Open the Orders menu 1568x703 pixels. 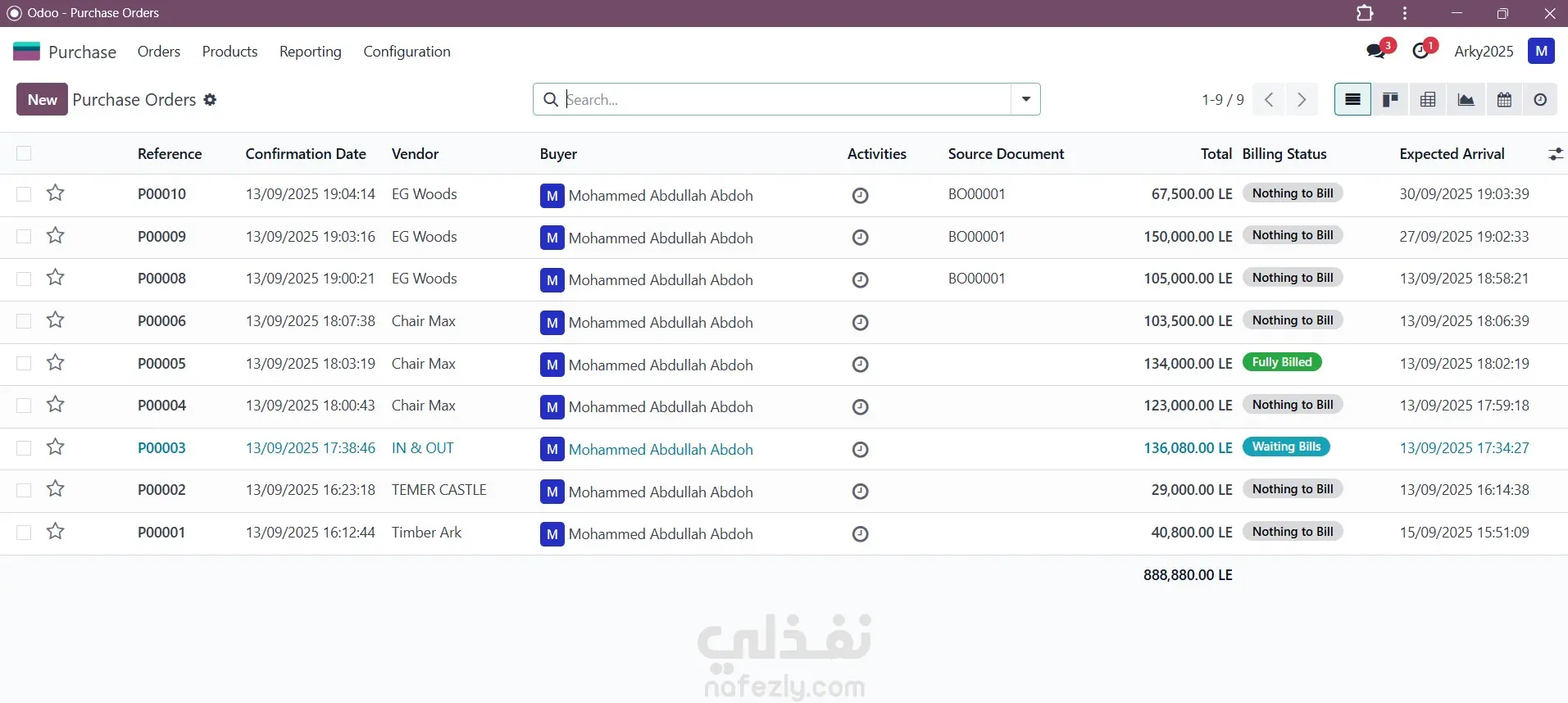(159, 52)
